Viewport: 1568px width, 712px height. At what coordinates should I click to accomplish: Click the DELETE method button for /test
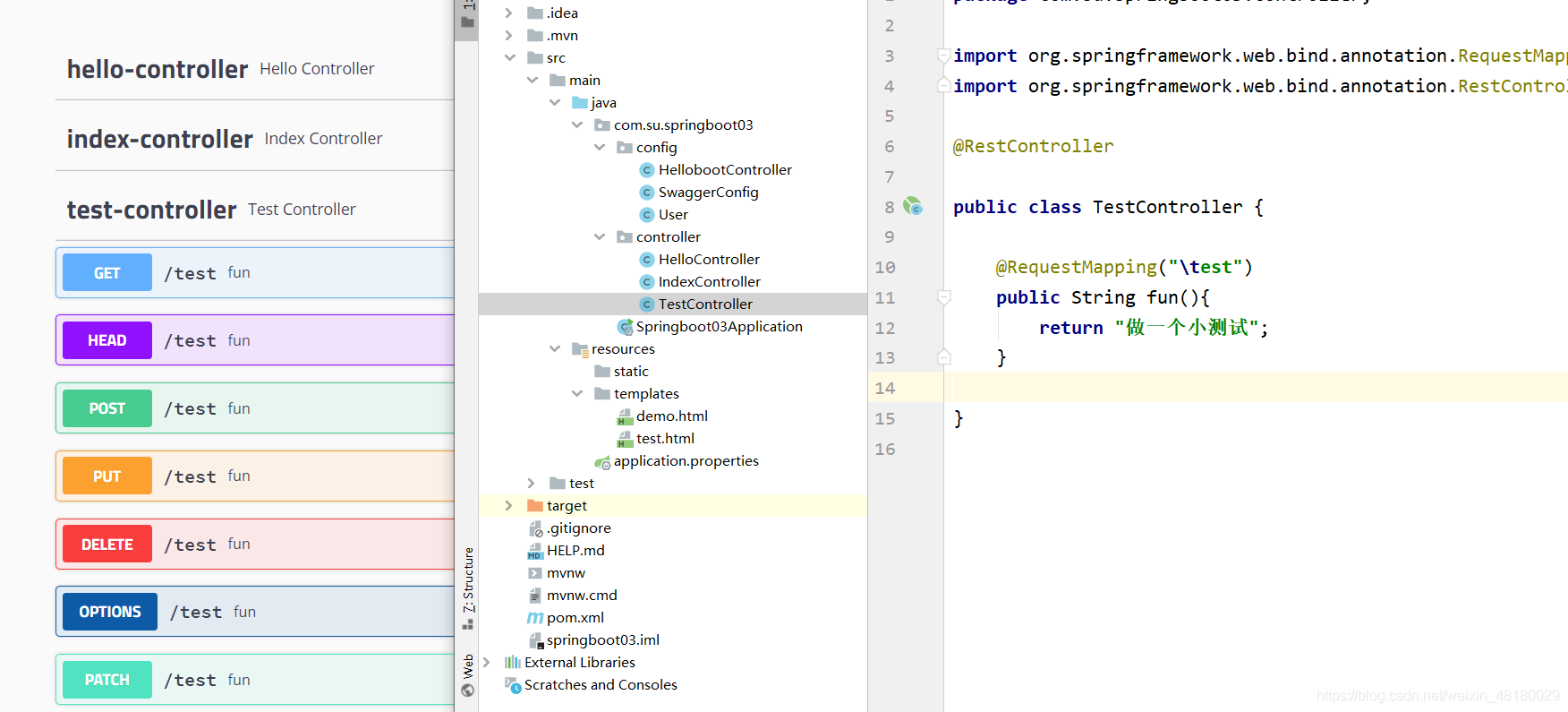pos(107,545)
